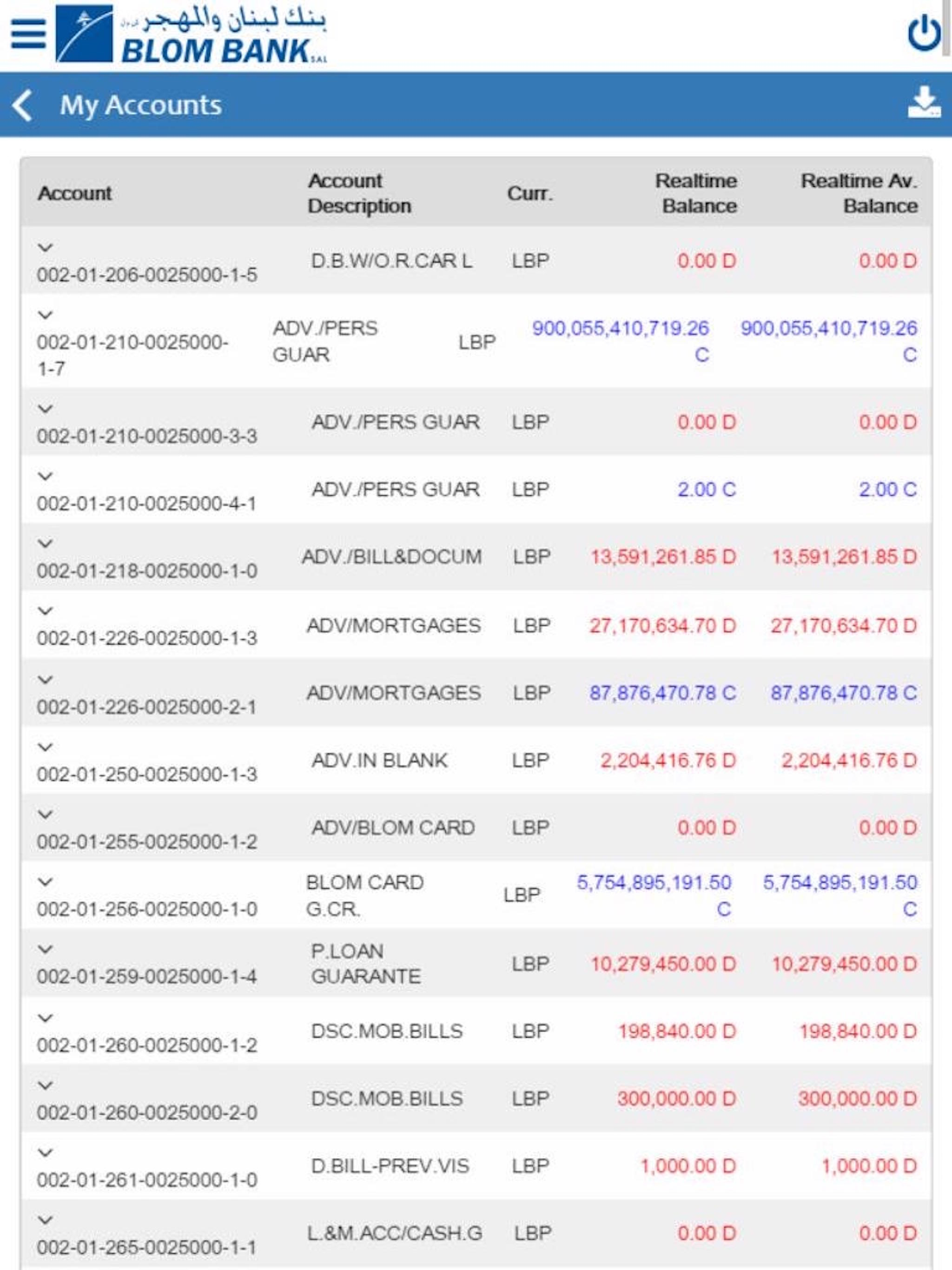The image size is (952, 1270).
Task: Click realtime balance 13,591,261.85 D
Action: point(663,556)
